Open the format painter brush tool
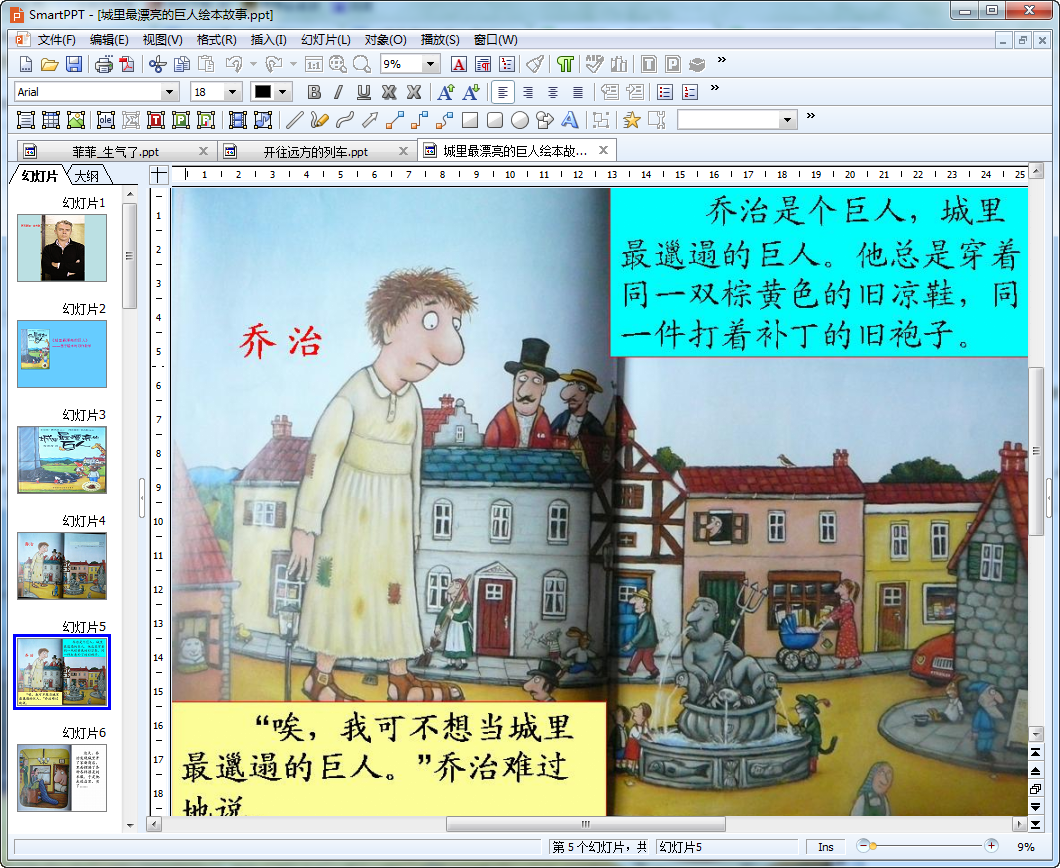 [x=535, y=64]
